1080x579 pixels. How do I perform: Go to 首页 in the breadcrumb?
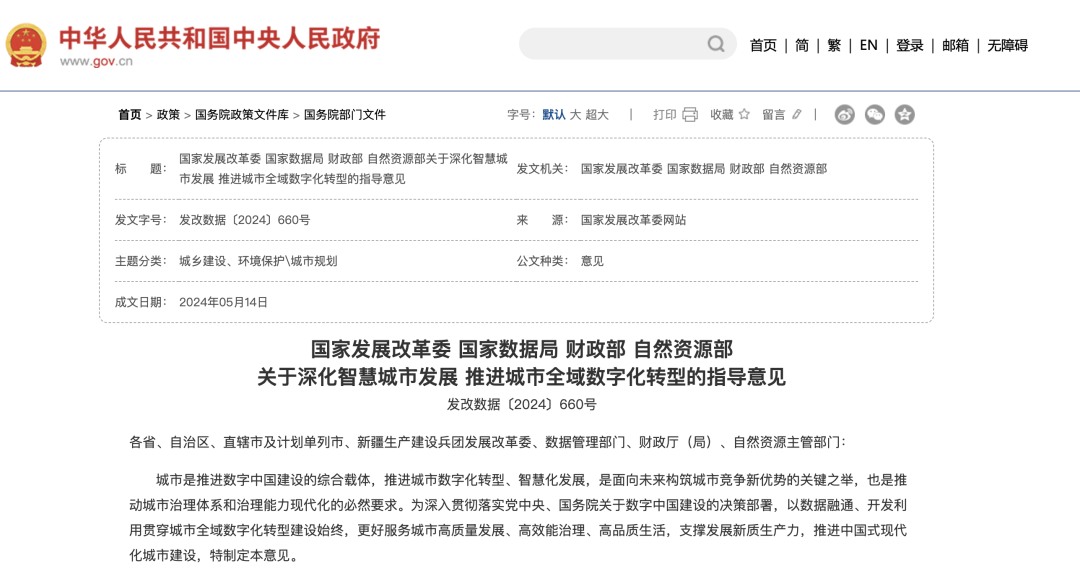tap(129, 115)
